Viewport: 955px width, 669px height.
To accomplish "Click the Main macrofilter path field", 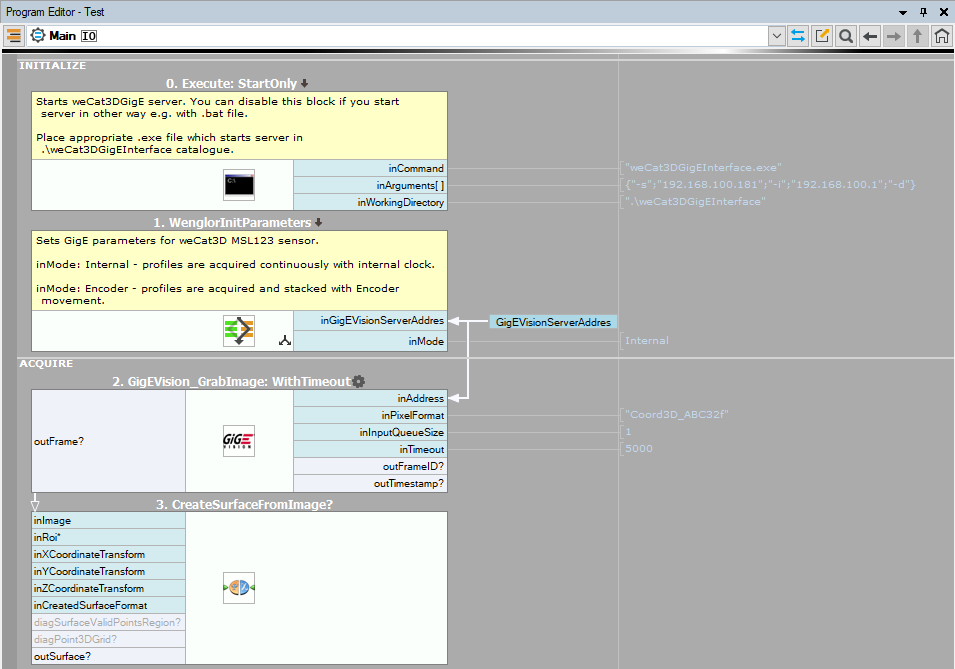I will tap(400, 36).
